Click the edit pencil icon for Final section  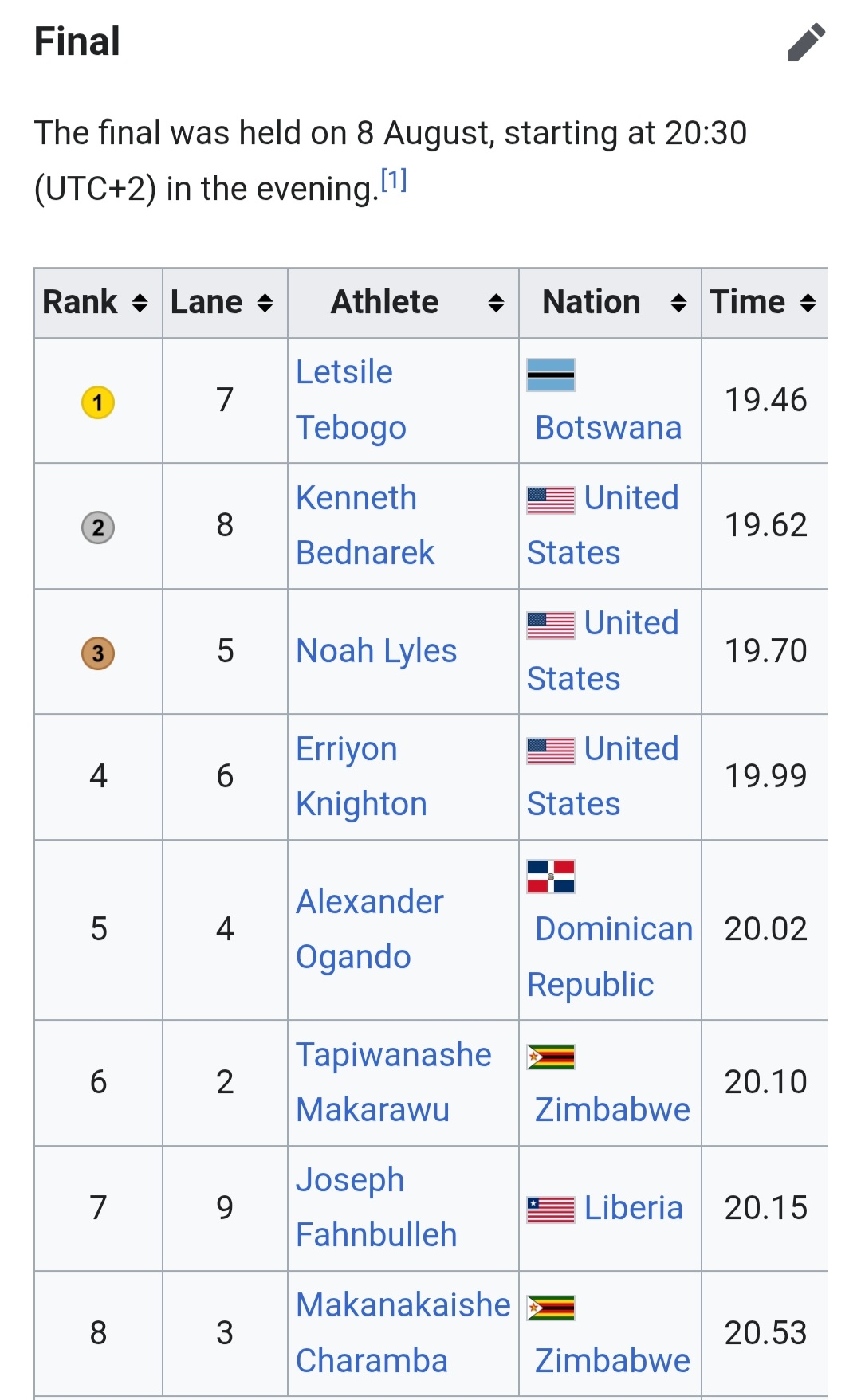tap(806, 42)
